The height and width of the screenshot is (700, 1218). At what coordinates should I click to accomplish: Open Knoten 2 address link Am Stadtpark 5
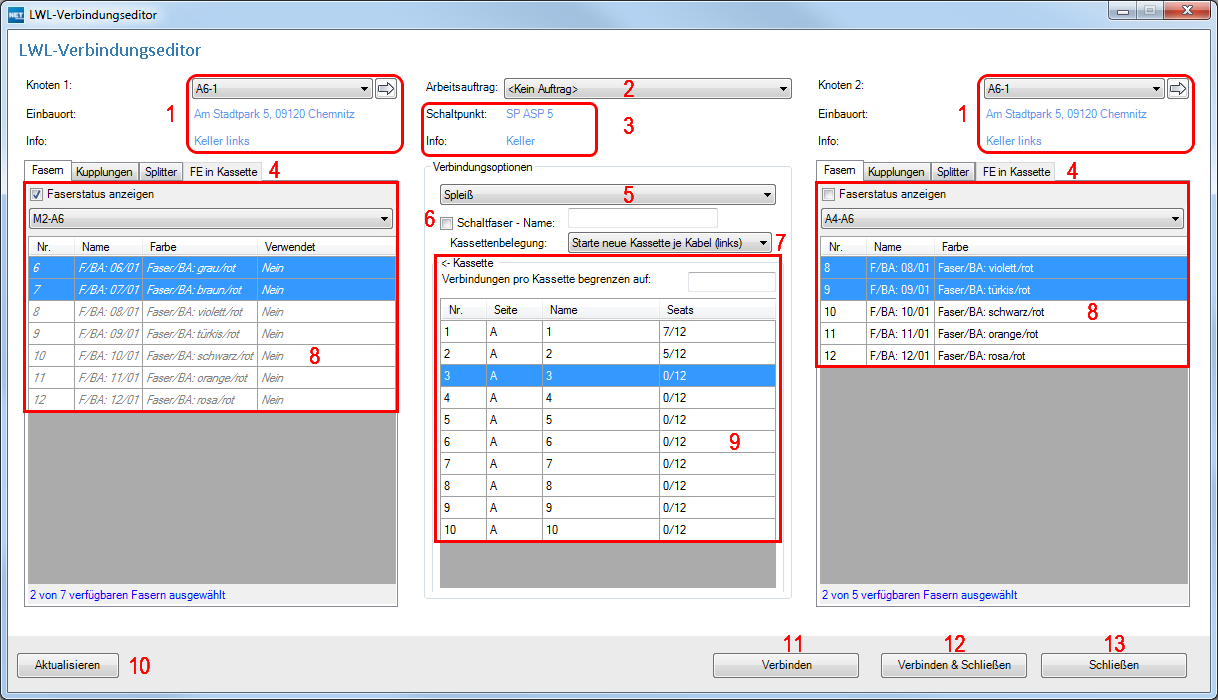[x=1066, y=114]
